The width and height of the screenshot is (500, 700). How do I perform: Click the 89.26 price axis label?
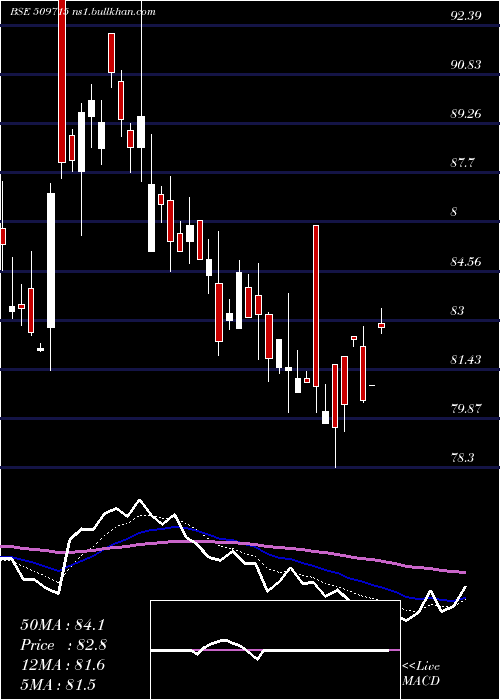[466, 114]
